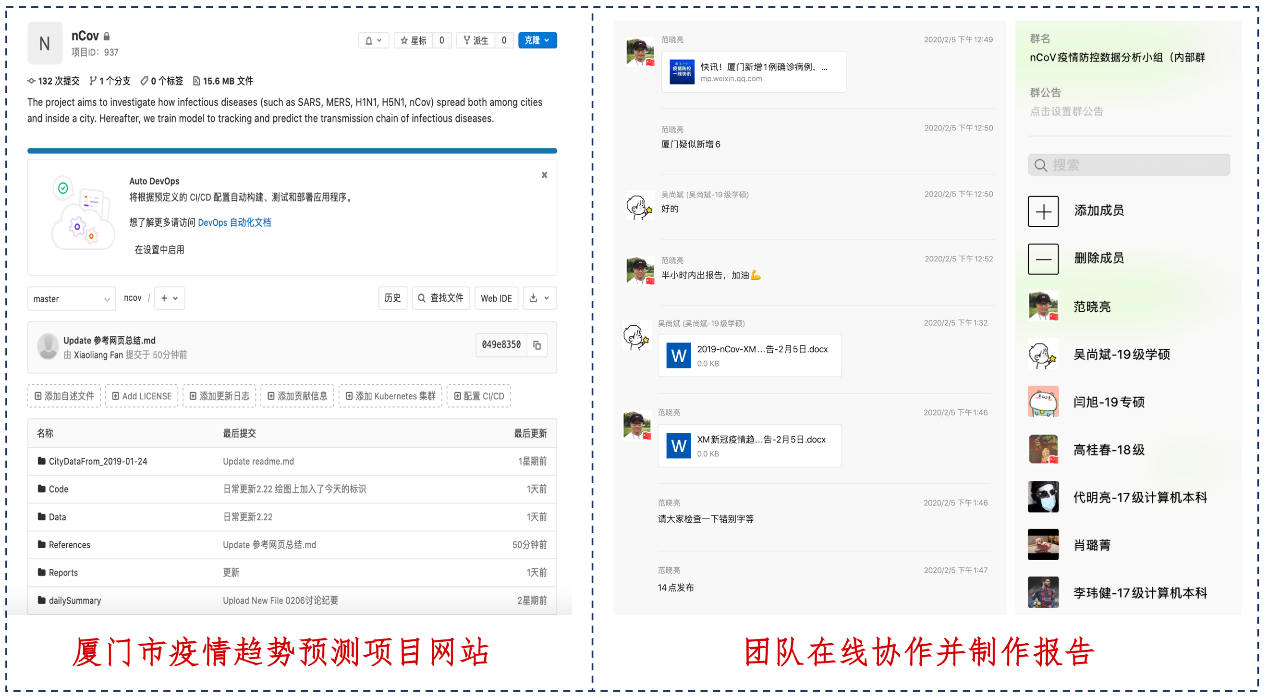This screenshot has width=1268, height=698.
Task: Click the group member search field
Action: 1128,165
